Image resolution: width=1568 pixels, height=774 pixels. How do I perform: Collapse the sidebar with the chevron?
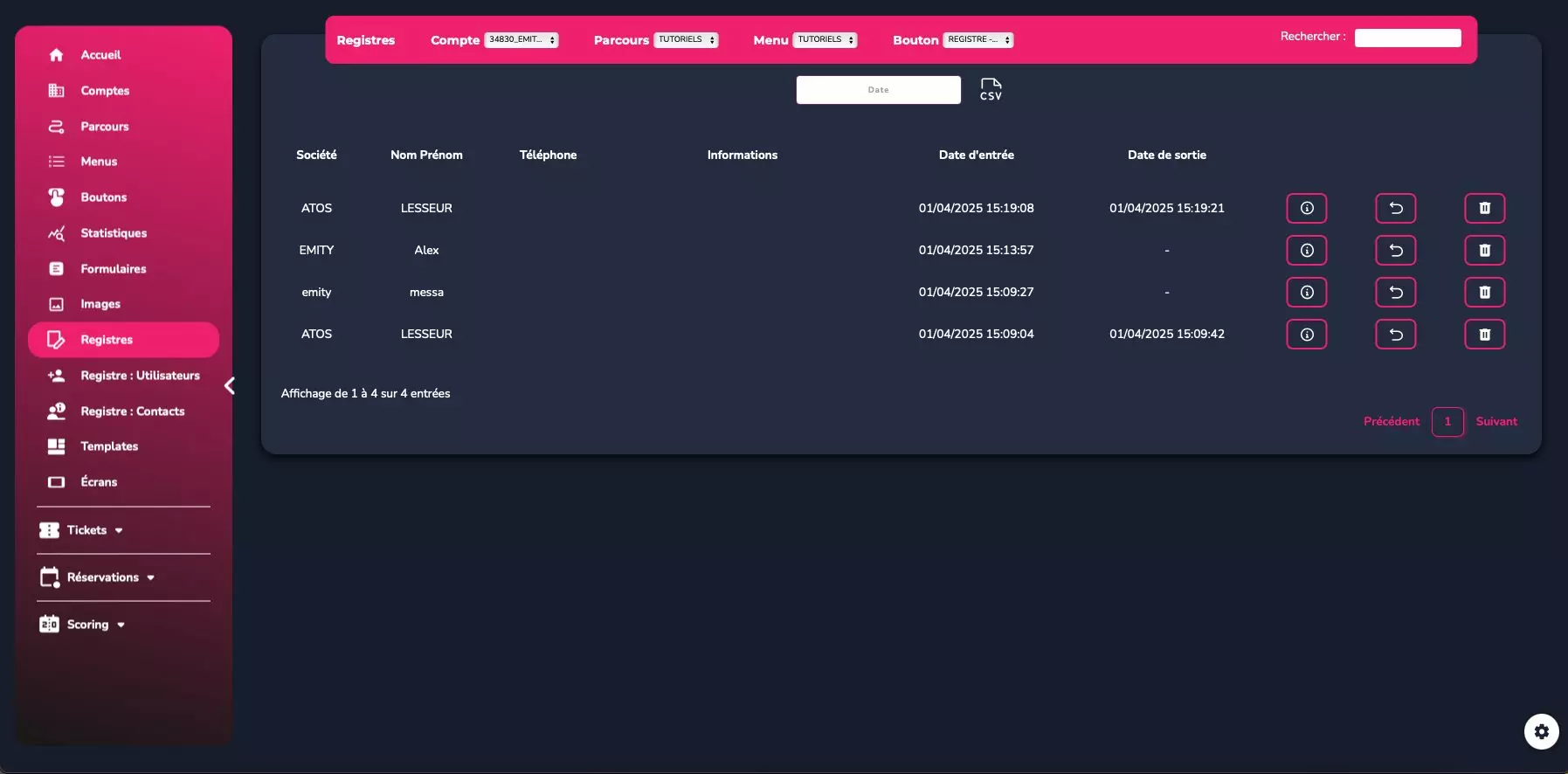click(x=230, y=385)
